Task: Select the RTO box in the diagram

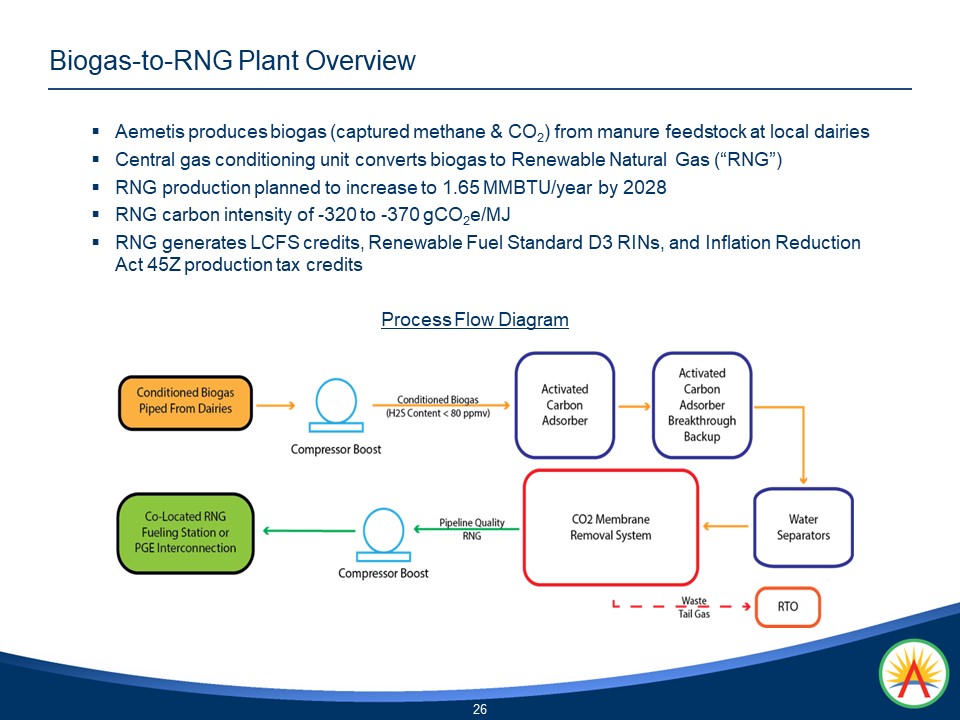Action: click(x=787, y=606)
